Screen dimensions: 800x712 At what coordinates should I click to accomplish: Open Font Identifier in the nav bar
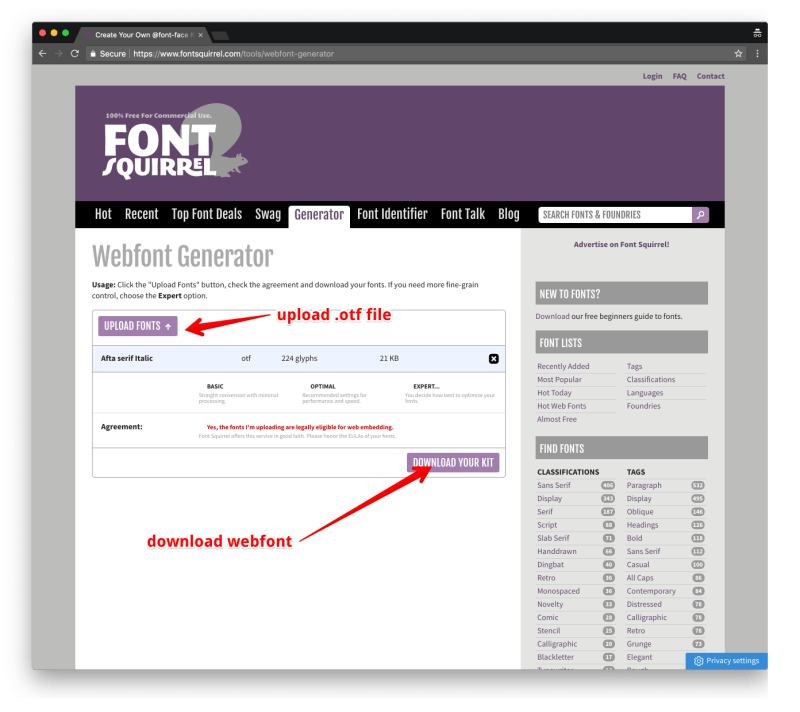point(392,214)
